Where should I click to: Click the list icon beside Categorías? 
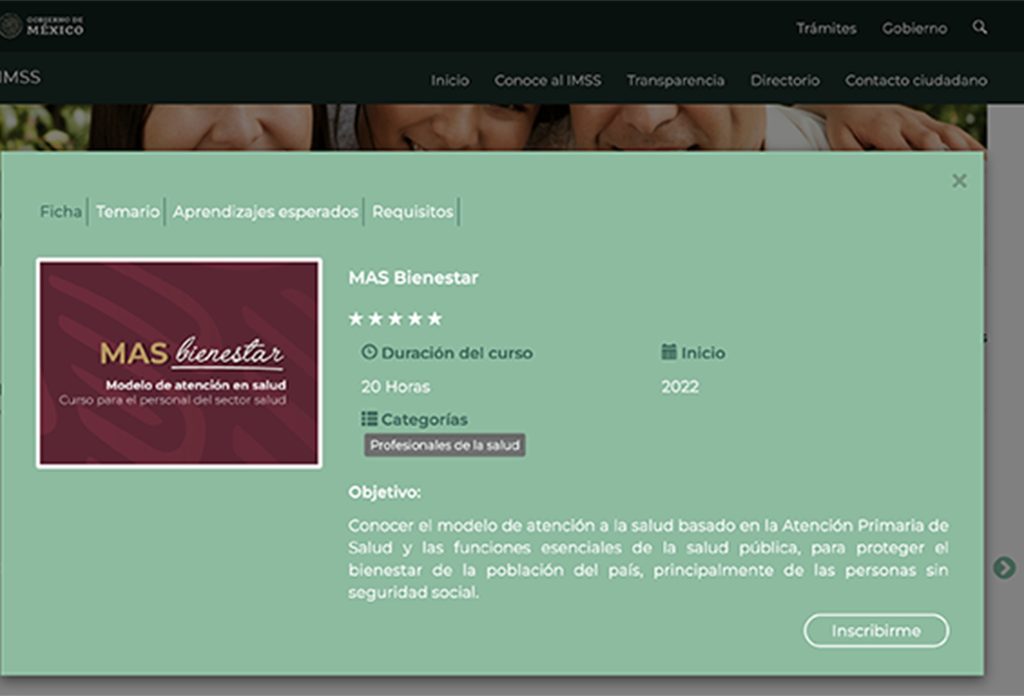[369, 419]
